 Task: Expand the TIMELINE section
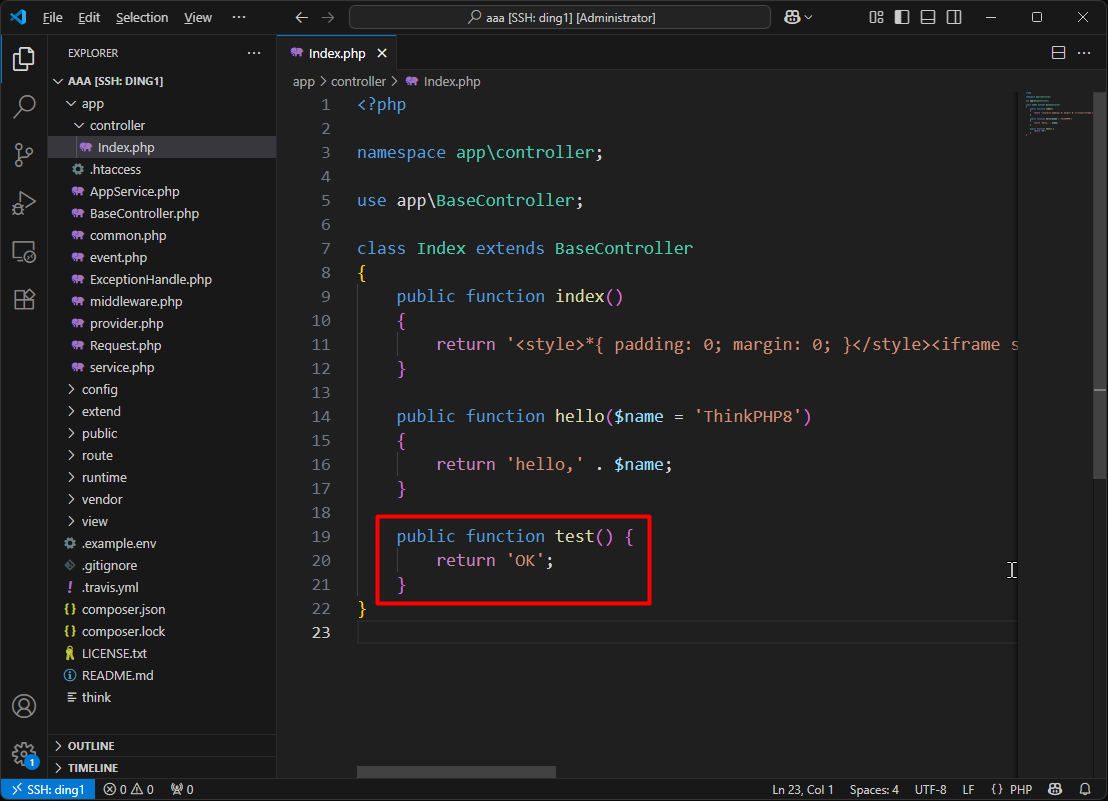click(163, 768)
